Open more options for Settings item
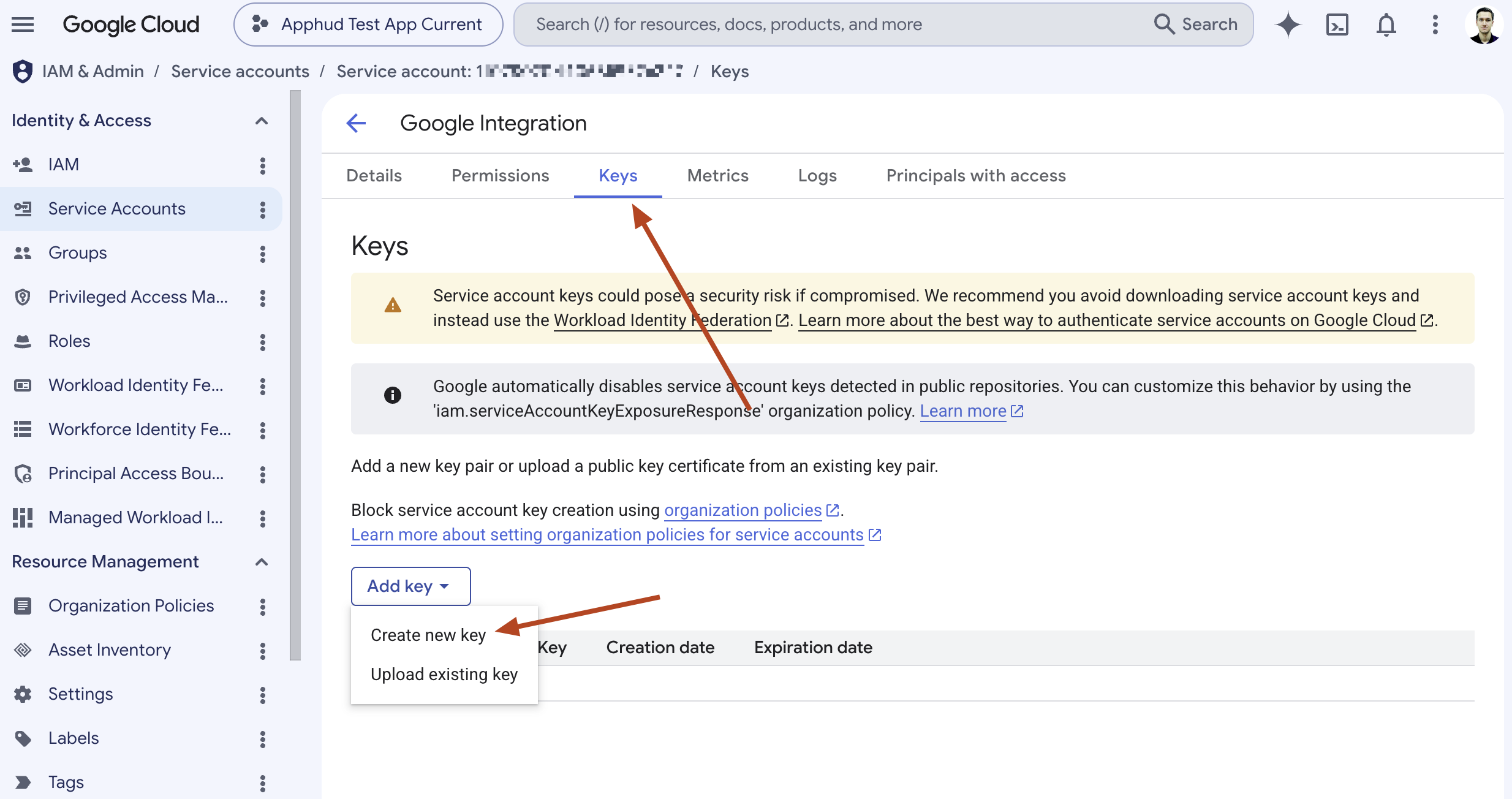The image size is (1512, 799). click(x=263, y=694)
